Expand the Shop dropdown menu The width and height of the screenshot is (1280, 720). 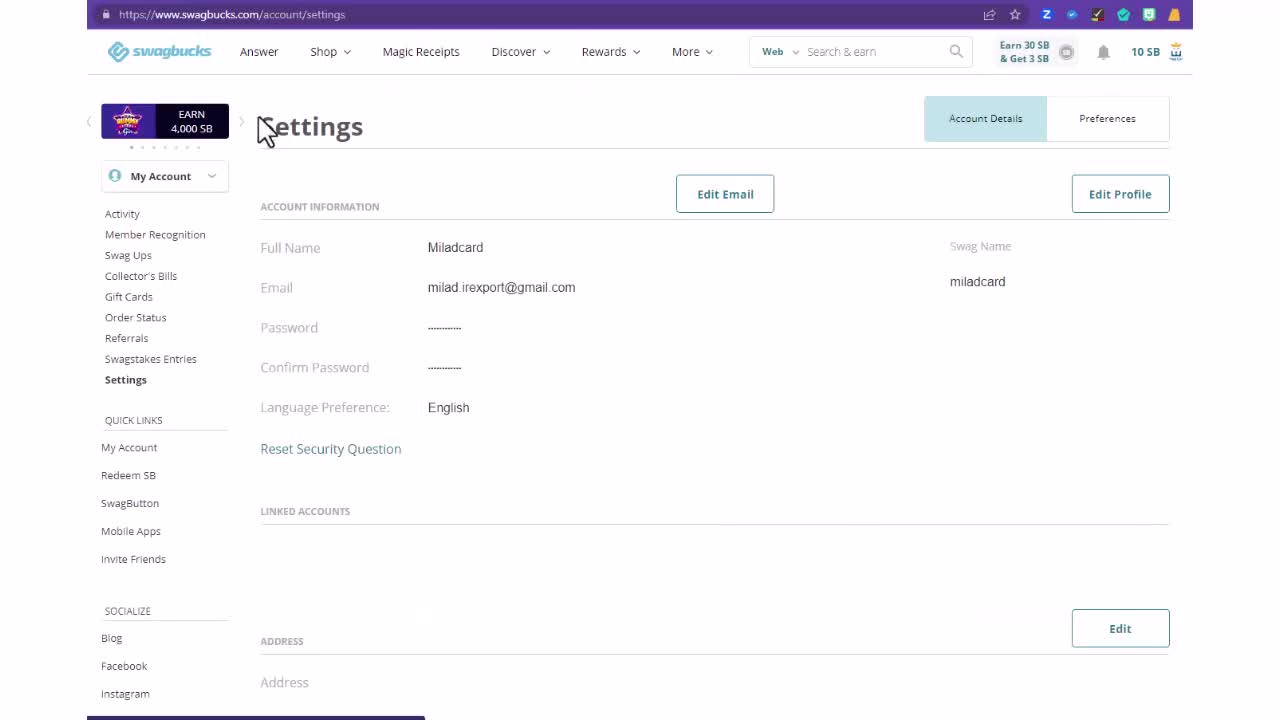click(x=330, y=52)
